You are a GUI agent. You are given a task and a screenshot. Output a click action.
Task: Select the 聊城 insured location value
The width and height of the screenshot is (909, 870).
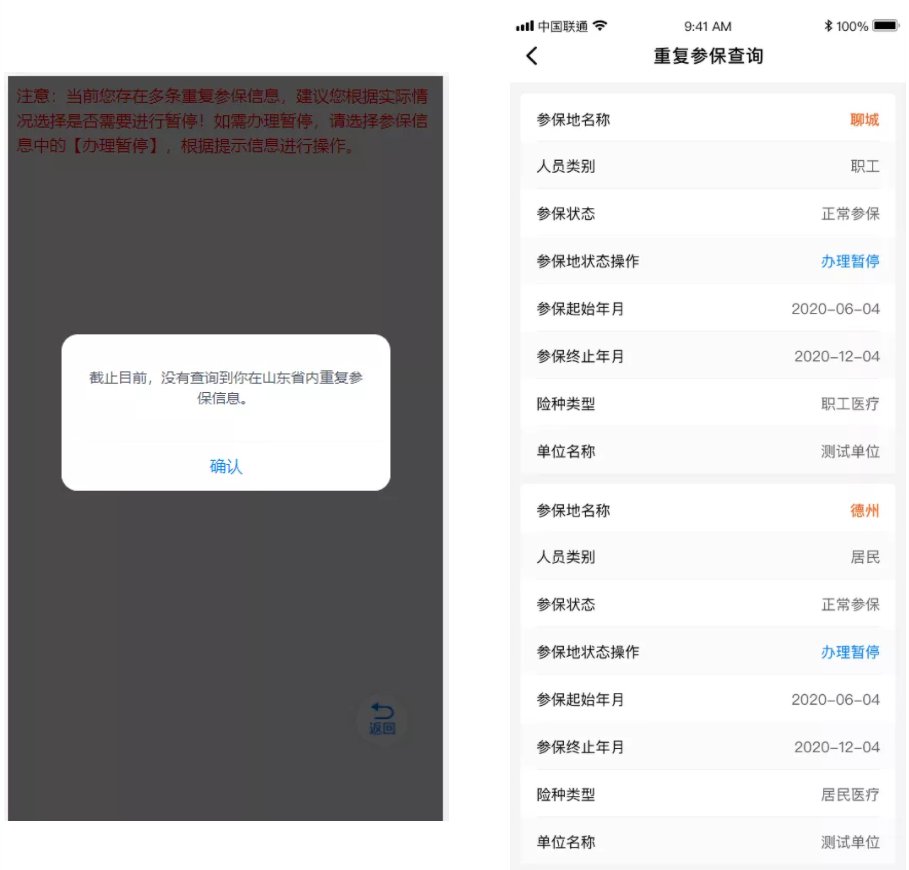click(x=864, y=119)
